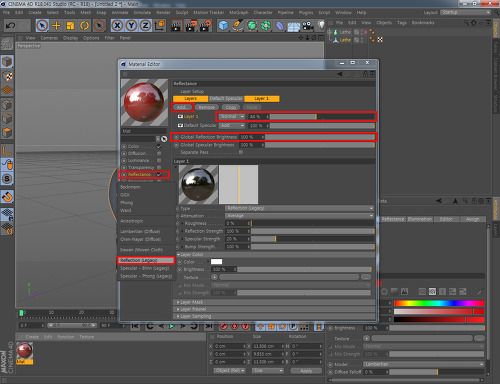Enable the Diffusion channel checkbox
Screen dimensions: 500x384
(159, 153)
